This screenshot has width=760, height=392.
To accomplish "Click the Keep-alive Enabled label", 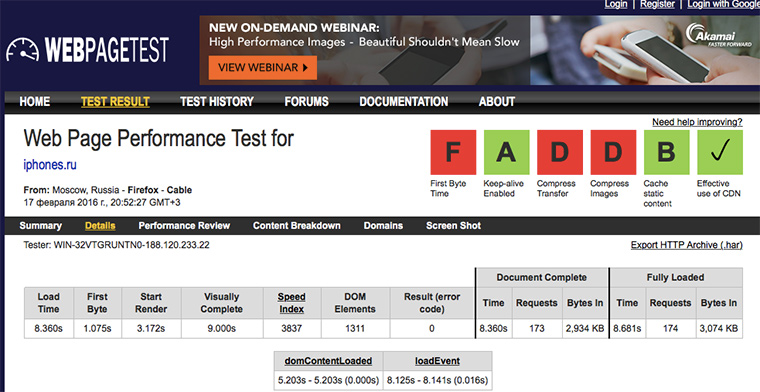I will (504, 188).
